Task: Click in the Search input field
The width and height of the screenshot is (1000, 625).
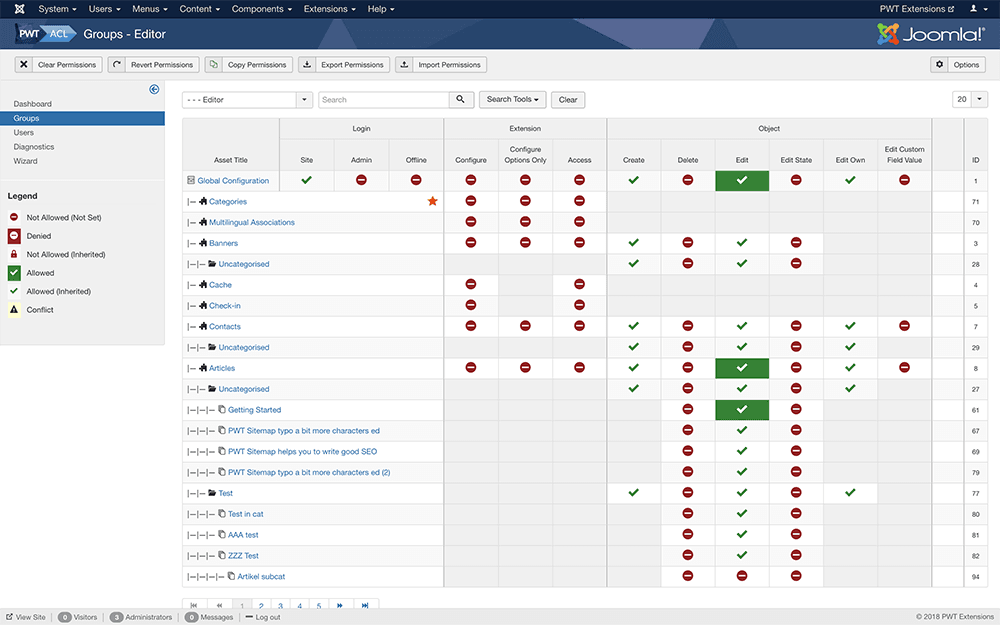Action: (383, 99)
